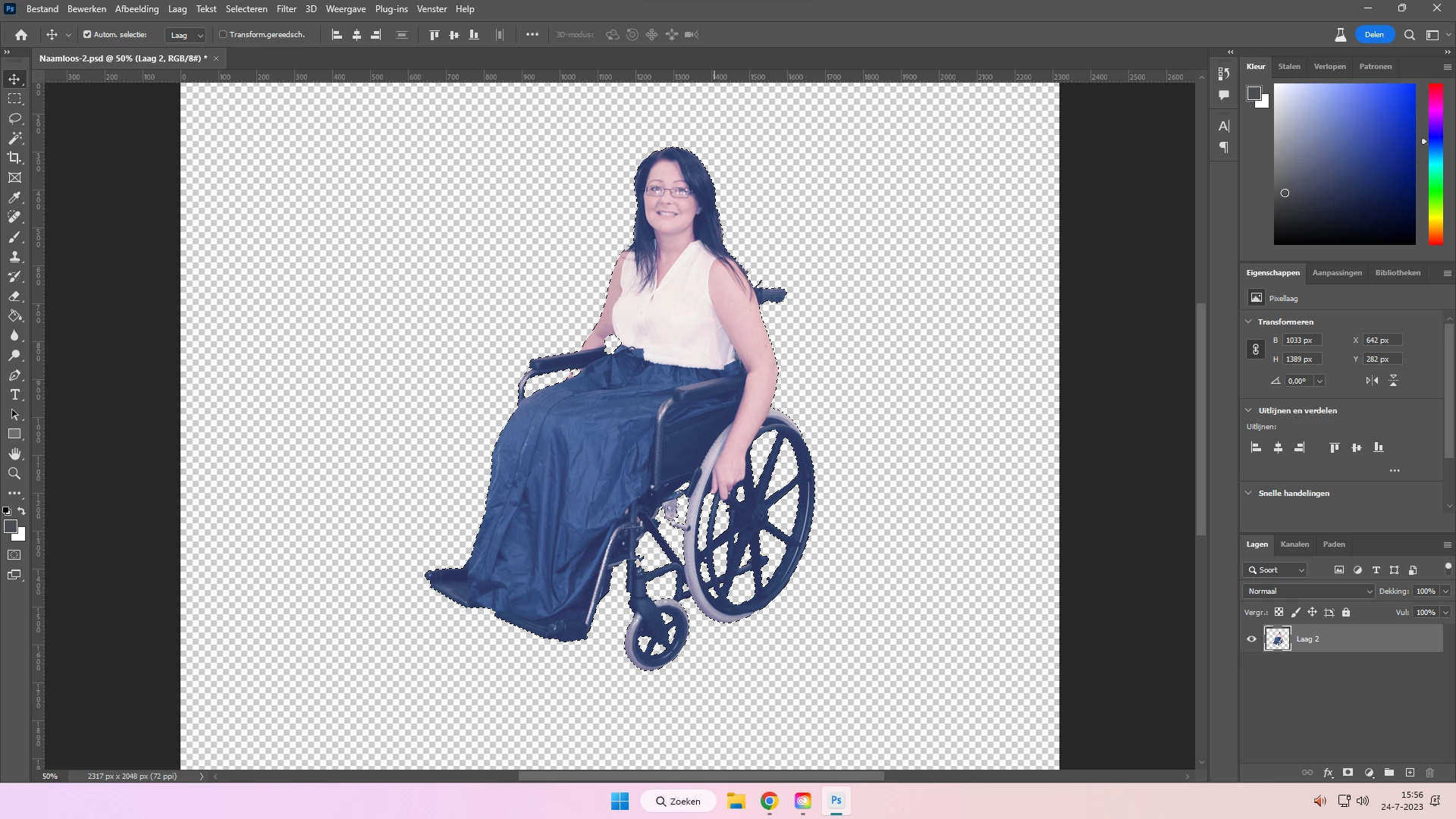Open the Normaal blend mode dropdown

(x=1310, y=591)
